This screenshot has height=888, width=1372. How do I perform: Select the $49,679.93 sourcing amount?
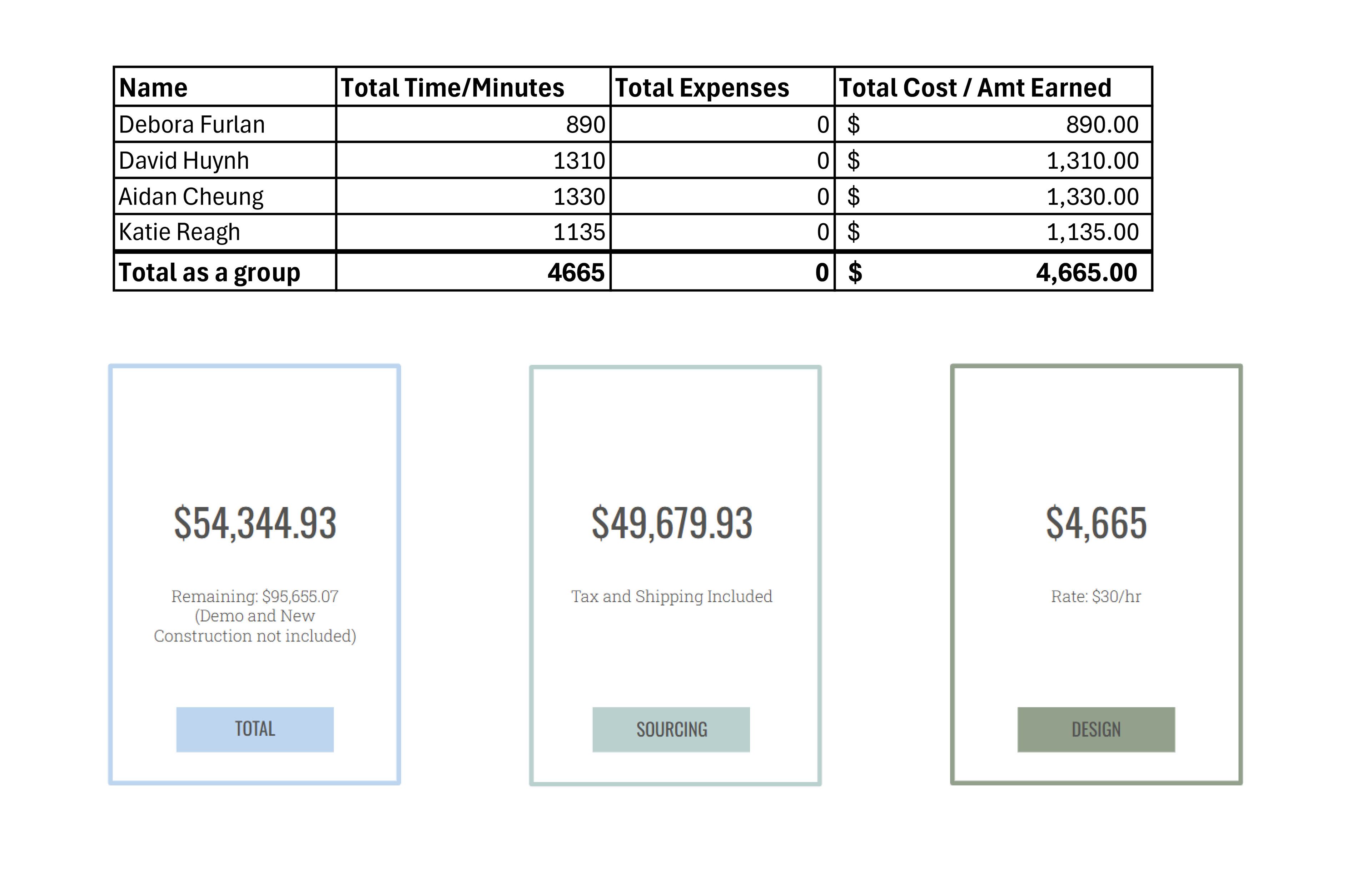tap(672, 523)
